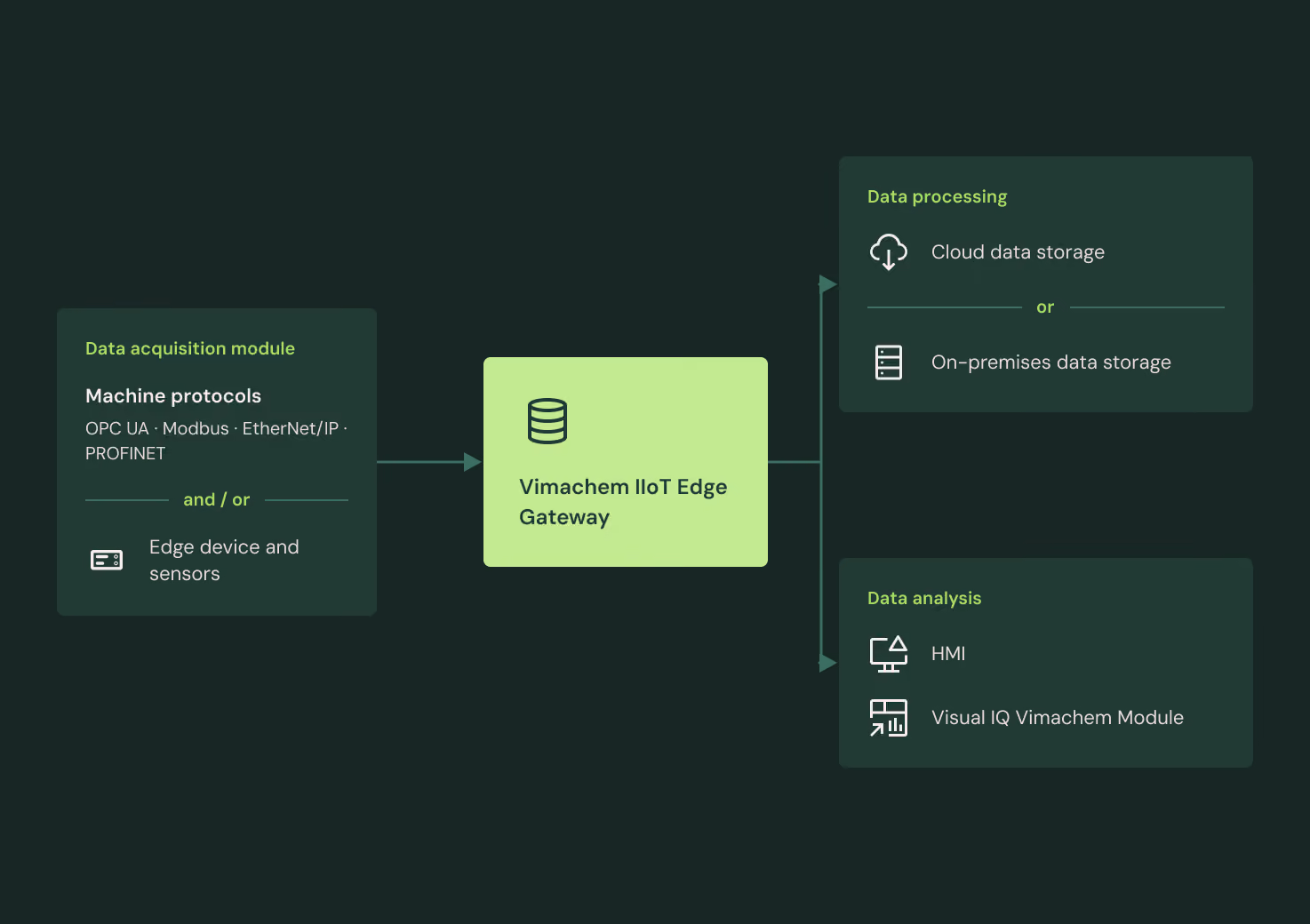Click the cloud download icon
1310x924 pixels.
tap(889, 252)
